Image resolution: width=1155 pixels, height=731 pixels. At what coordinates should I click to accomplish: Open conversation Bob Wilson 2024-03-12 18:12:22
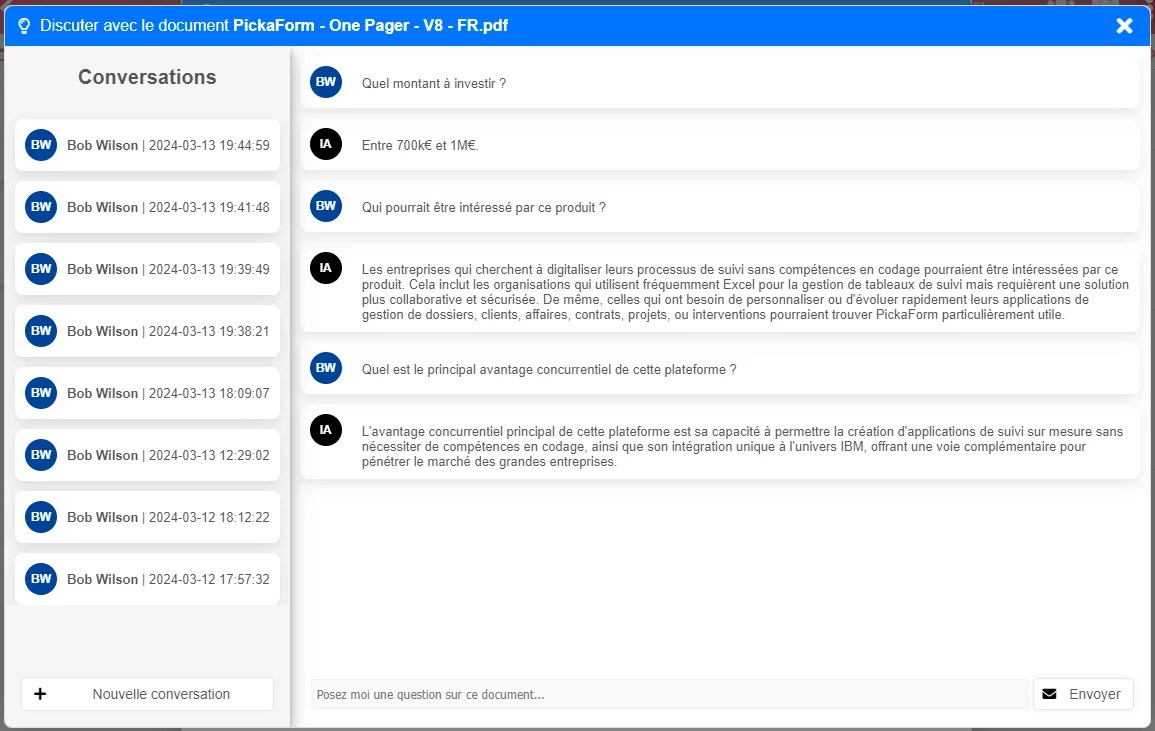click(147, 516)
